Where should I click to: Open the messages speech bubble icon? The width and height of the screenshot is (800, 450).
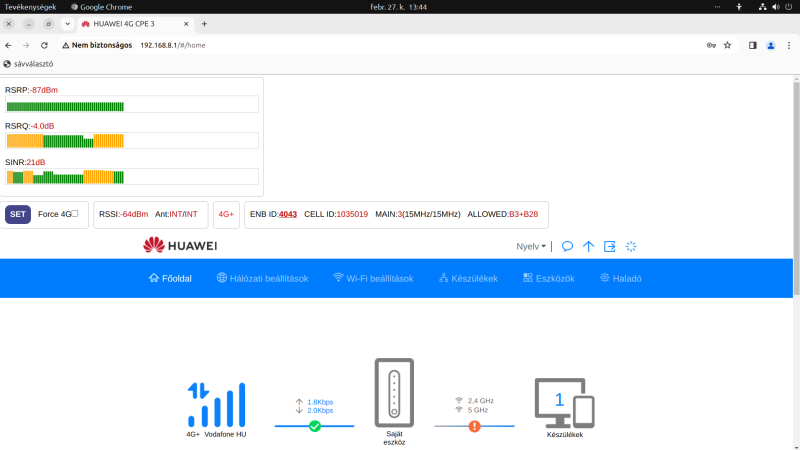coord(567,246)
